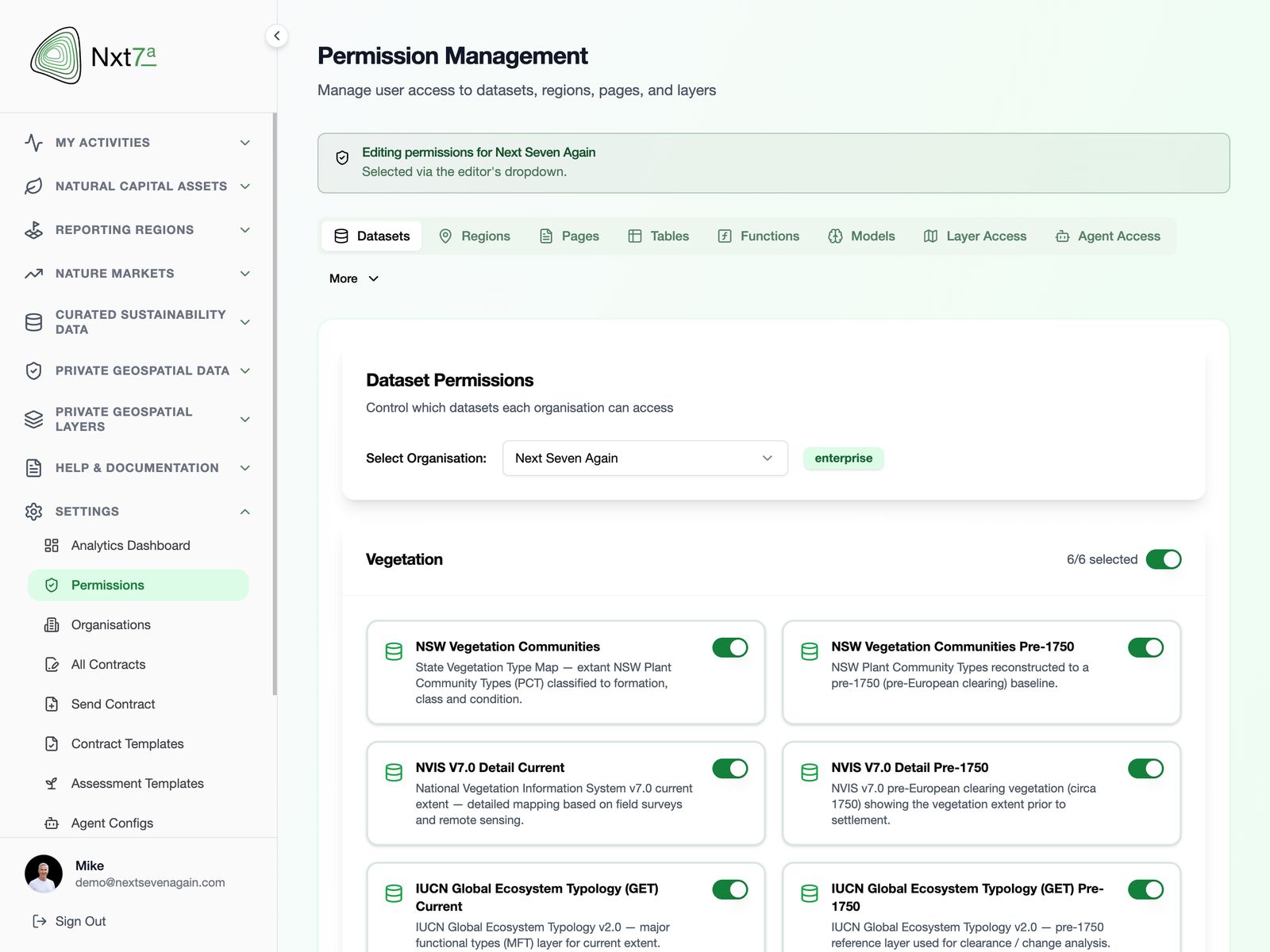
Task: Click the Analytics Dashboard grid icon
Action: coord(52,546)
